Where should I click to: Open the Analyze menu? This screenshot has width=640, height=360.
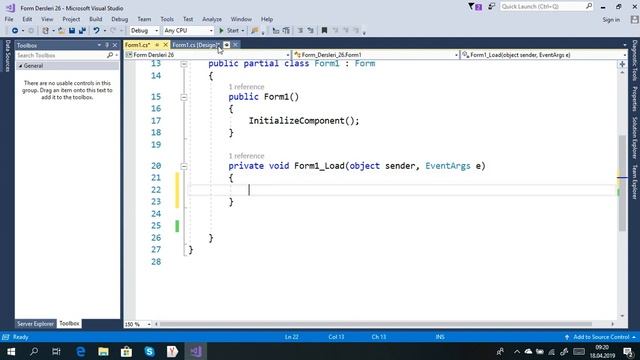click(x=212, y=19)
